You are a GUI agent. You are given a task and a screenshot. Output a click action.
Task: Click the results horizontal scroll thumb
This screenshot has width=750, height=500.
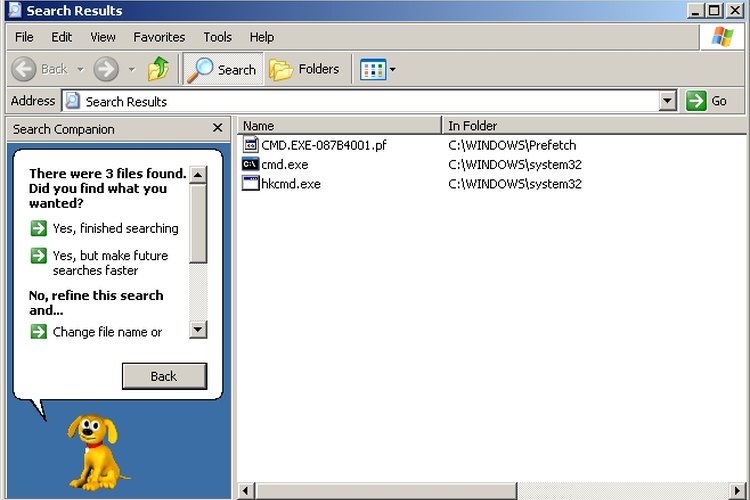pyautogui.click(x=386, y=491)
